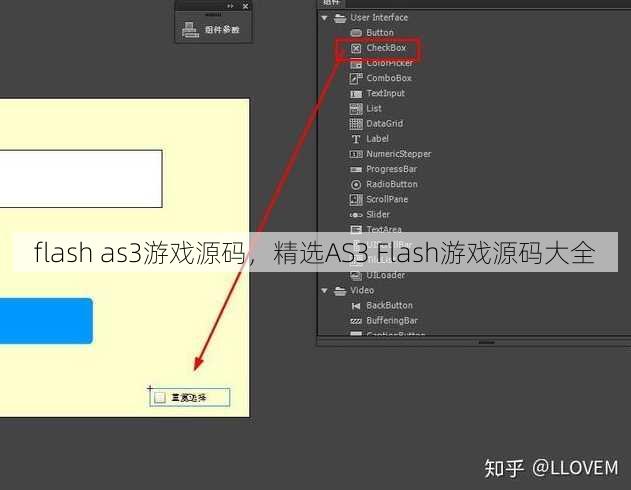Collapse the small floating panel via arrows
631x490 pixels.
point(230,6)
